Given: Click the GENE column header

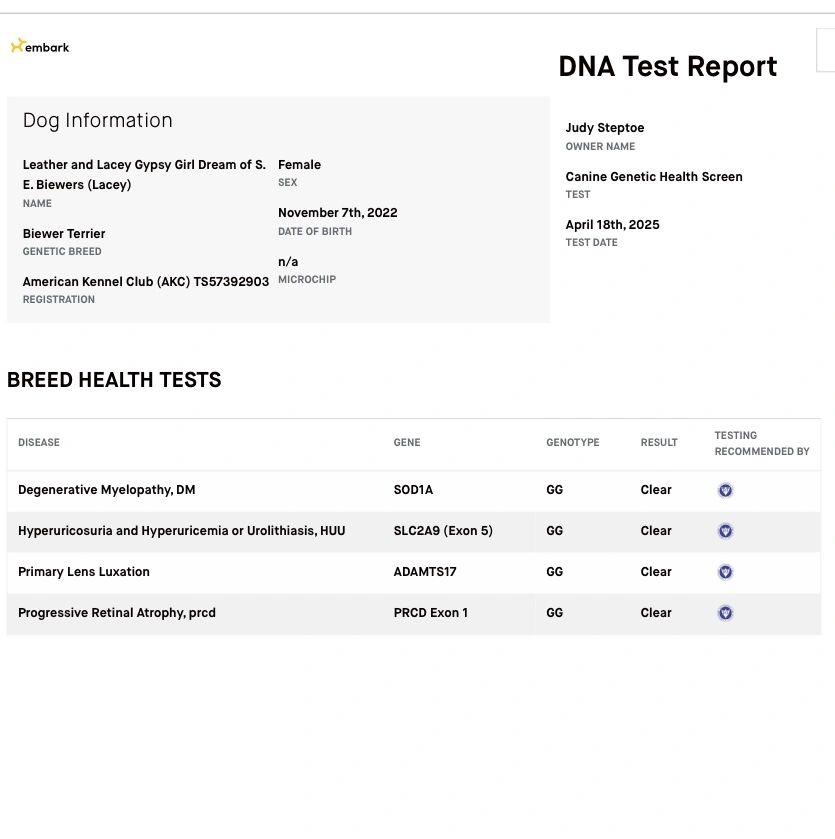Looking at the screenshot, I should [407, 443].
